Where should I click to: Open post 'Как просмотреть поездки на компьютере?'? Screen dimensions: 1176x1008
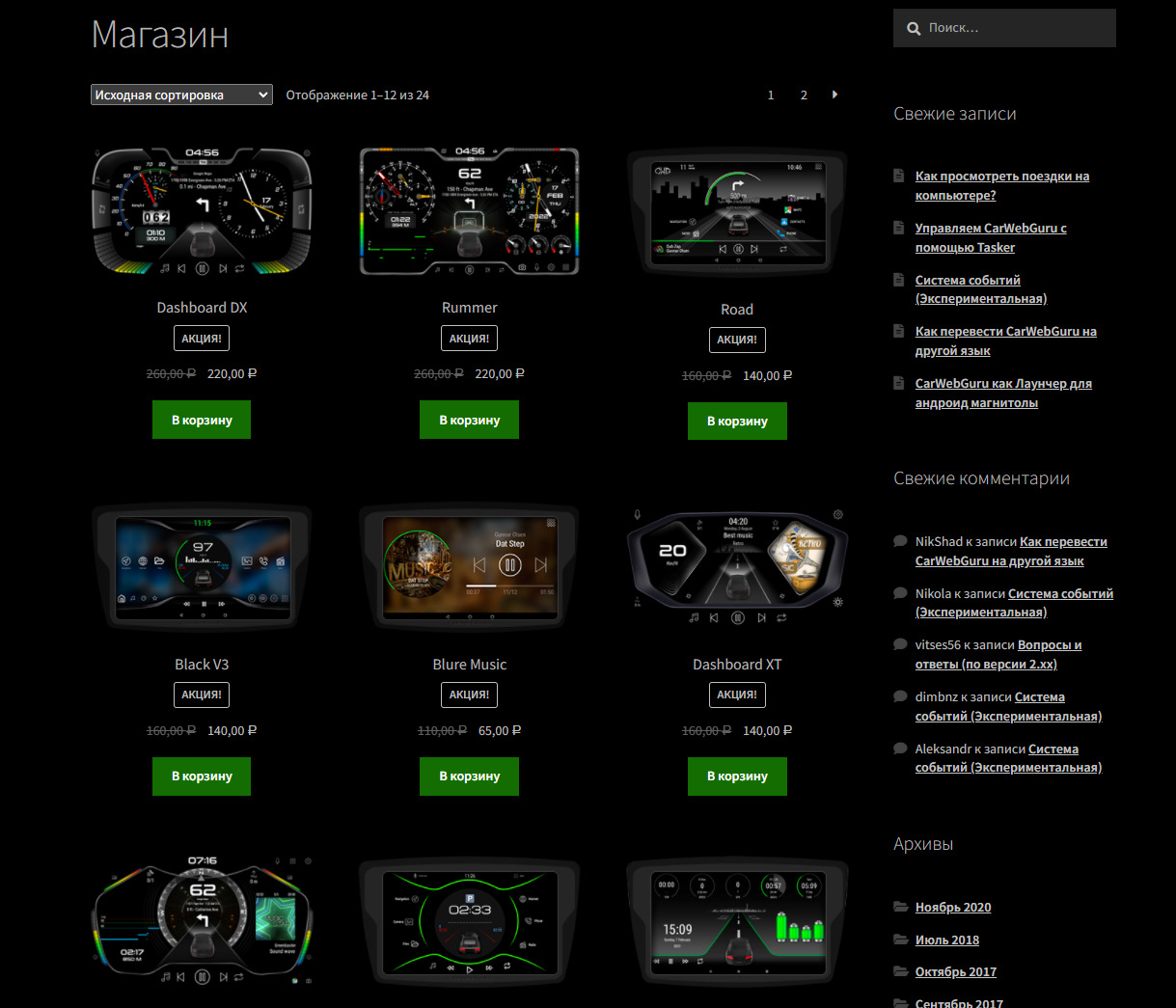coord(1002,185)
